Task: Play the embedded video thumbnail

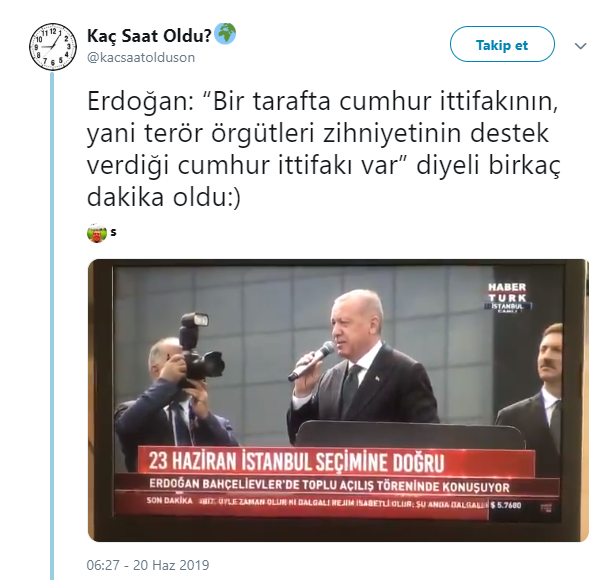Action: 338,400
